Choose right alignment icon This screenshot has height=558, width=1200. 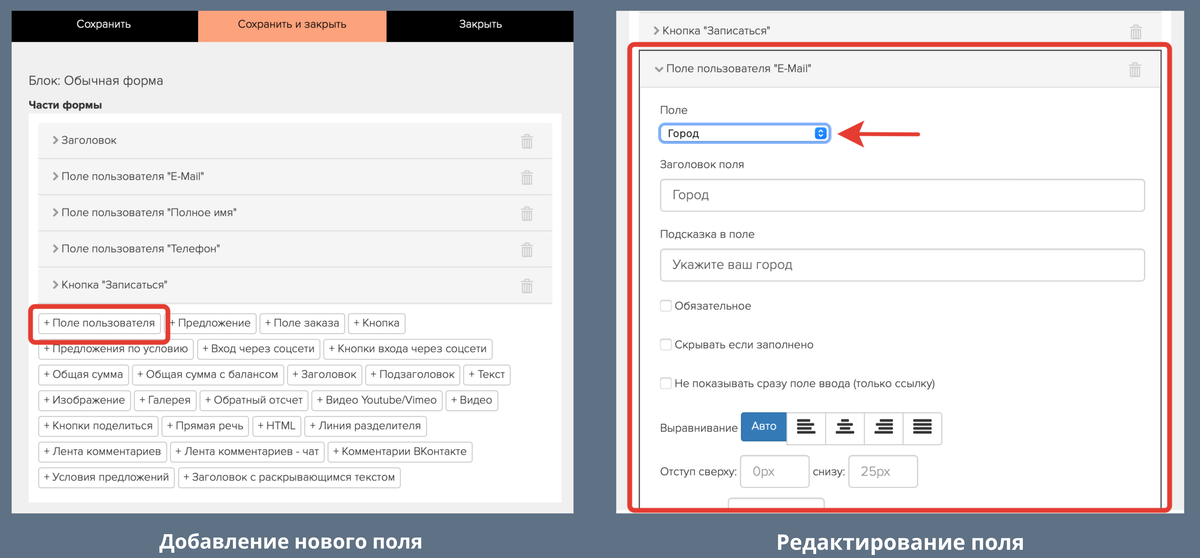[x=884, y=428]
